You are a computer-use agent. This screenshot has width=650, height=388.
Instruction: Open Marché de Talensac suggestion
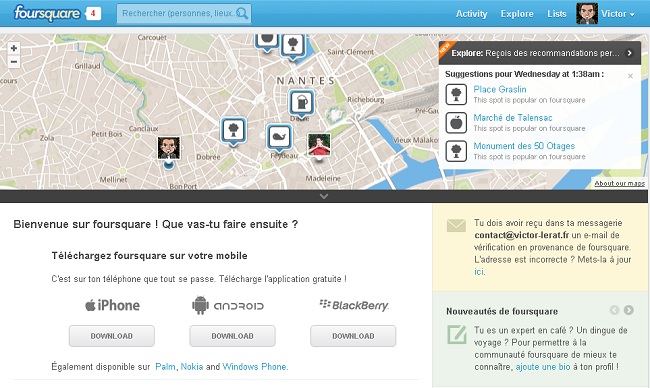512,117
